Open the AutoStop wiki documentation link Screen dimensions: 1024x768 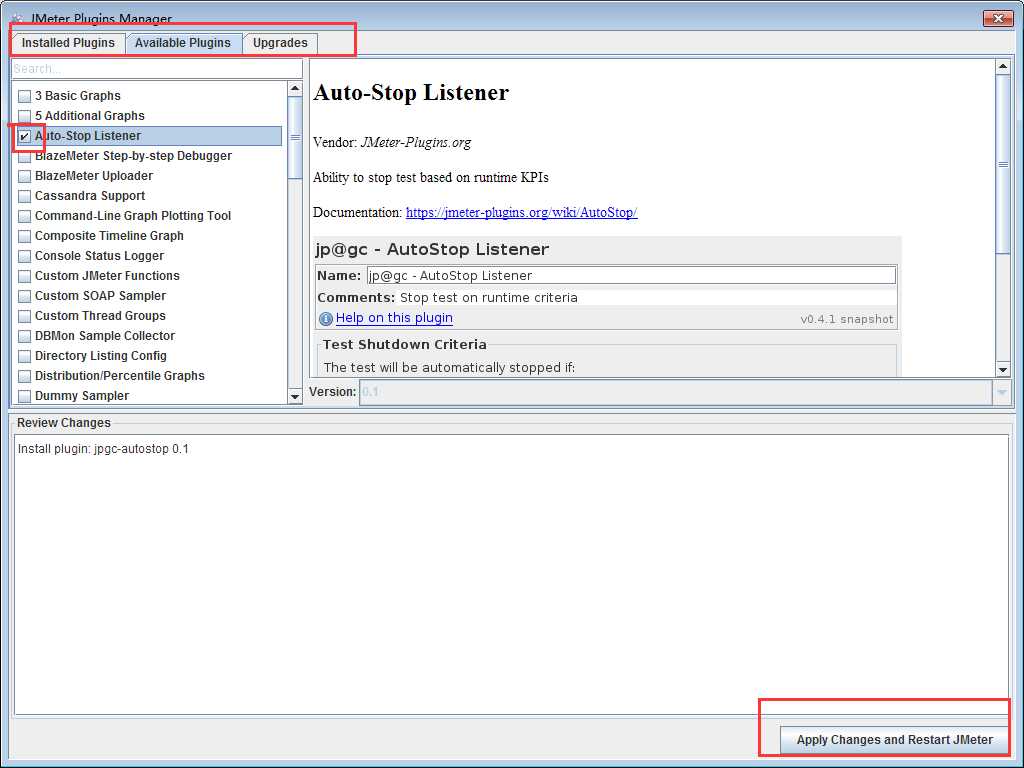(x=521, y=212)
